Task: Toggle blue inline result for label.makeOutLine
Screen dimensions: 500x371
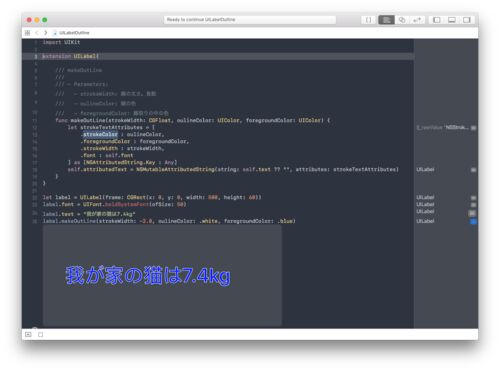Action: click(x=473, y=221)
